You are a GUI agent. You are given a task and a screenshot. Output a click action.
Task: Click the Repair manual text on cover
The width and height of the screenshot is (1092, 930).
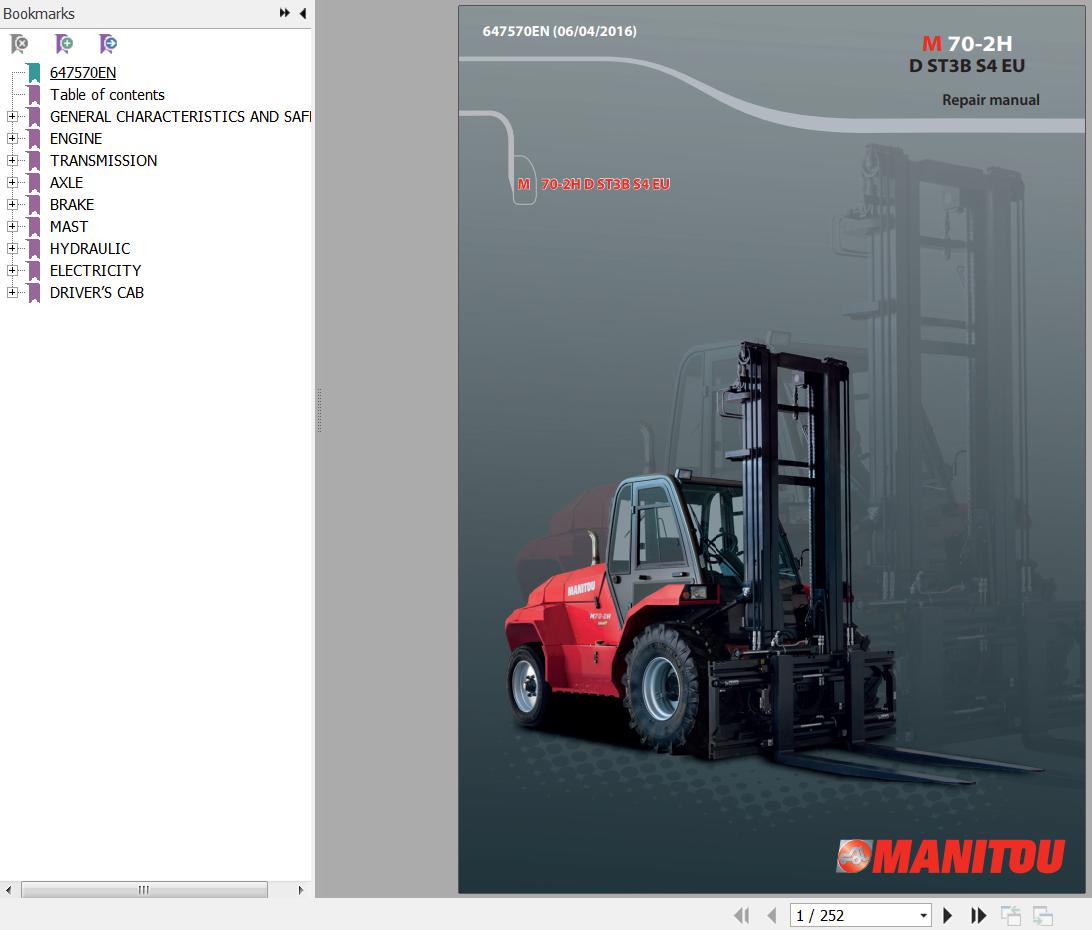990,100
